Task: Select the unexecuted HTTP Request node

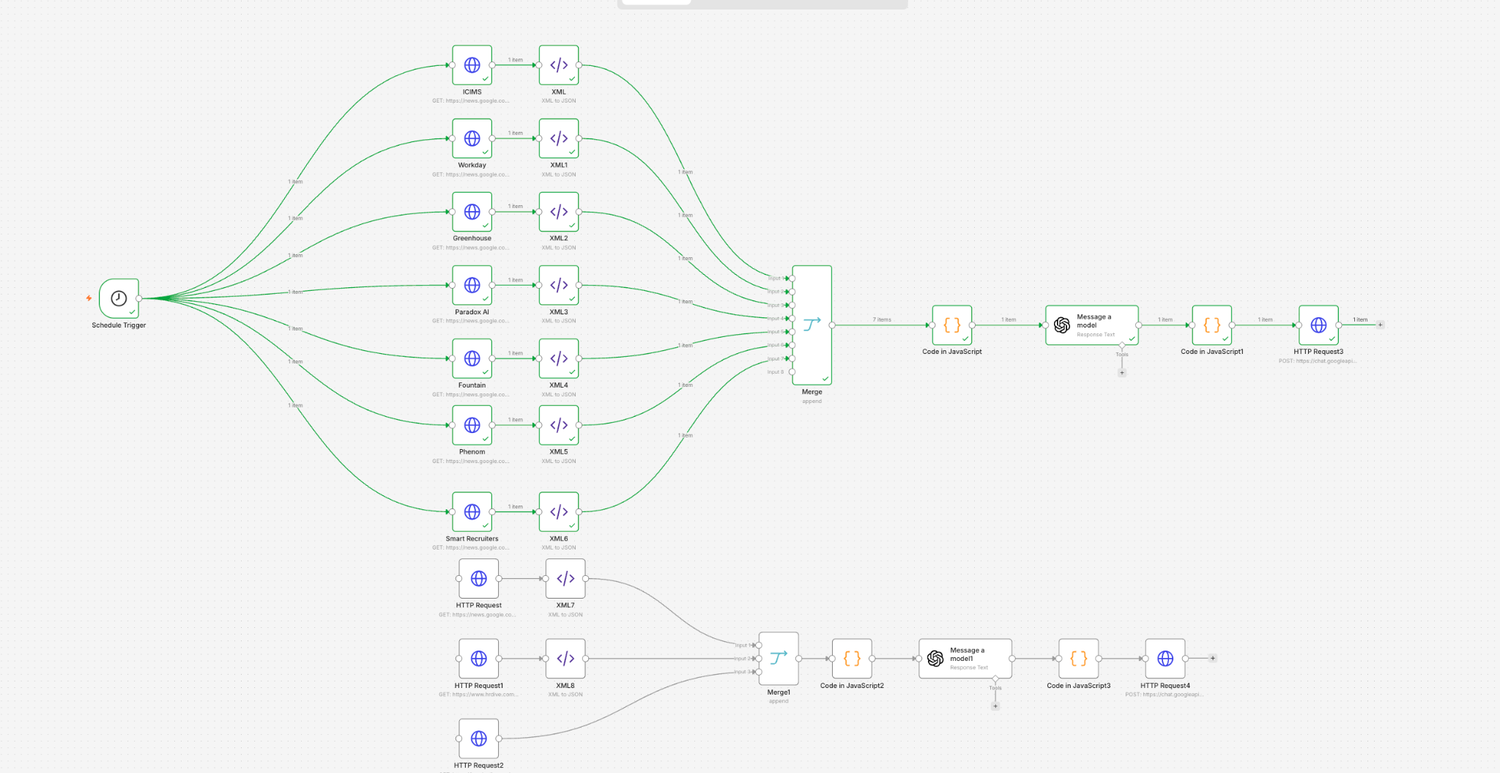Action: click(x=479, y=578)
